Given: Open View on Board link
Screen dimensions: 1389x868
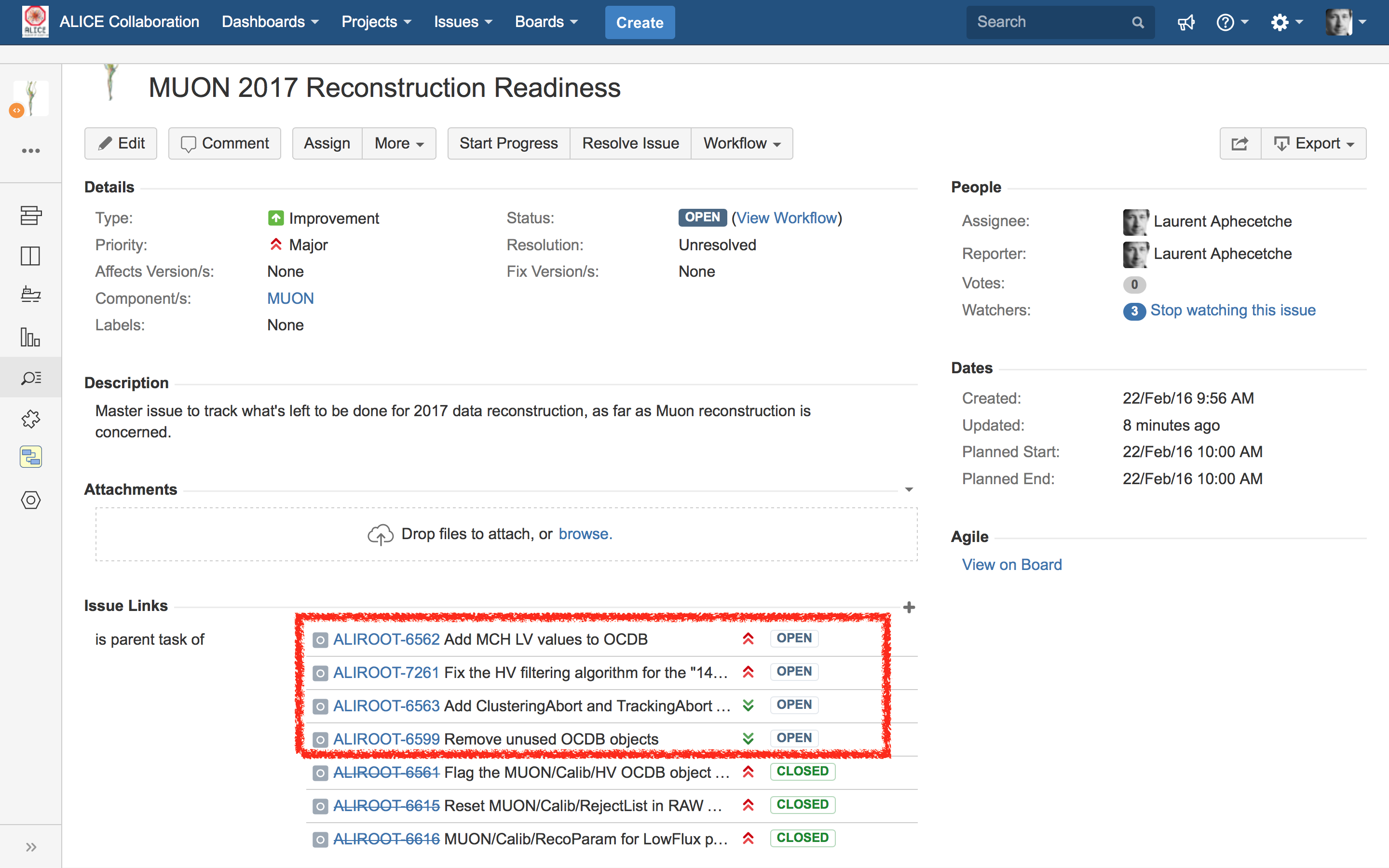Looking at the screenshot, I should click(1012, 565).
